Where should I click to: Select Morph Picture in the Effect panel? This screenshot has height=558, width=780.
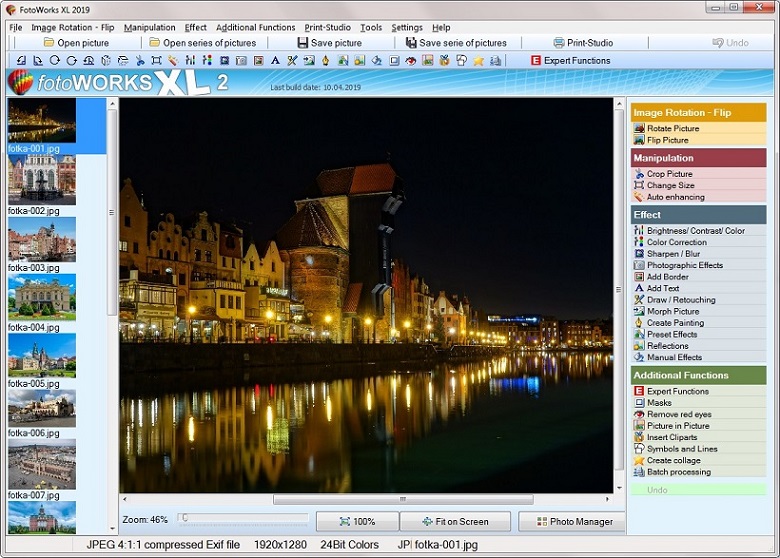click(672, 311)
